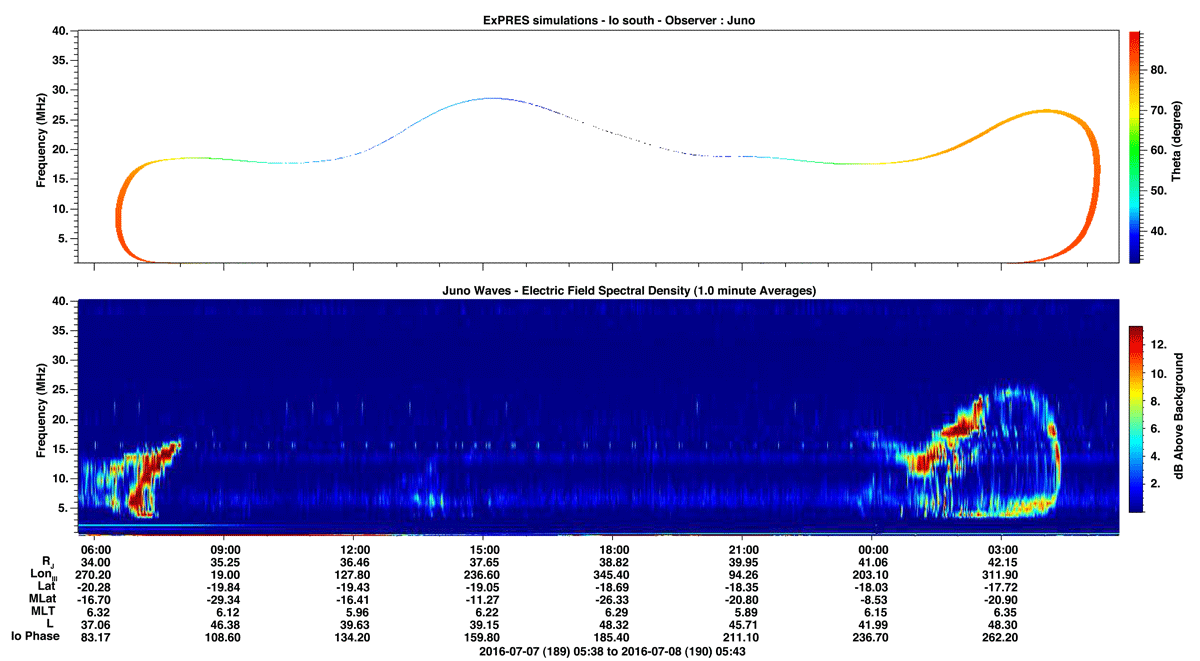Viewport: 1200px width, 661px height.
Task: Click the 03:00 time tick label
Action: coord(1004,549)
